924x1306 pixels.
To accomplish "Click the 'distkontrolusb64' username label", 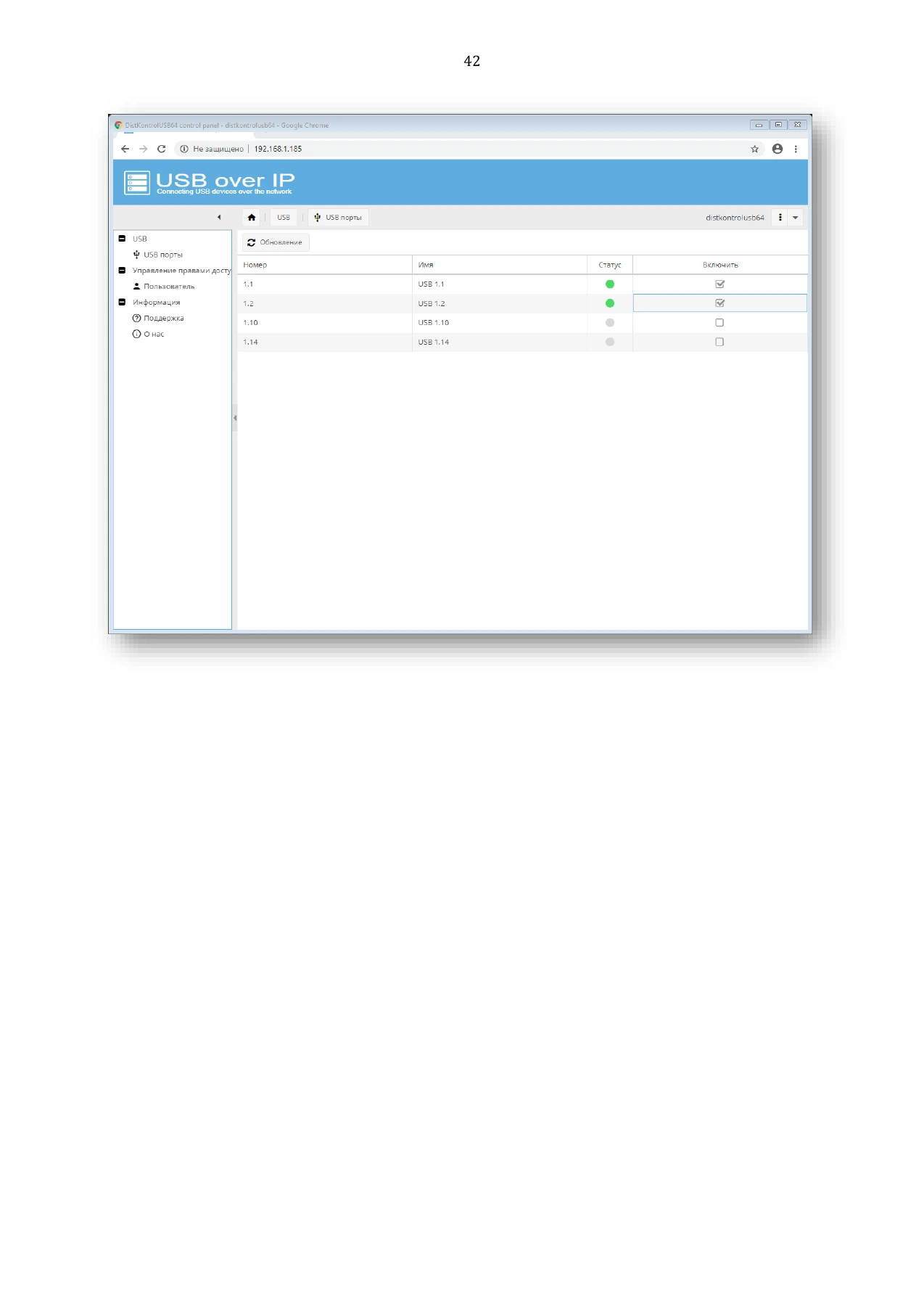I will (x=735, y=218).
